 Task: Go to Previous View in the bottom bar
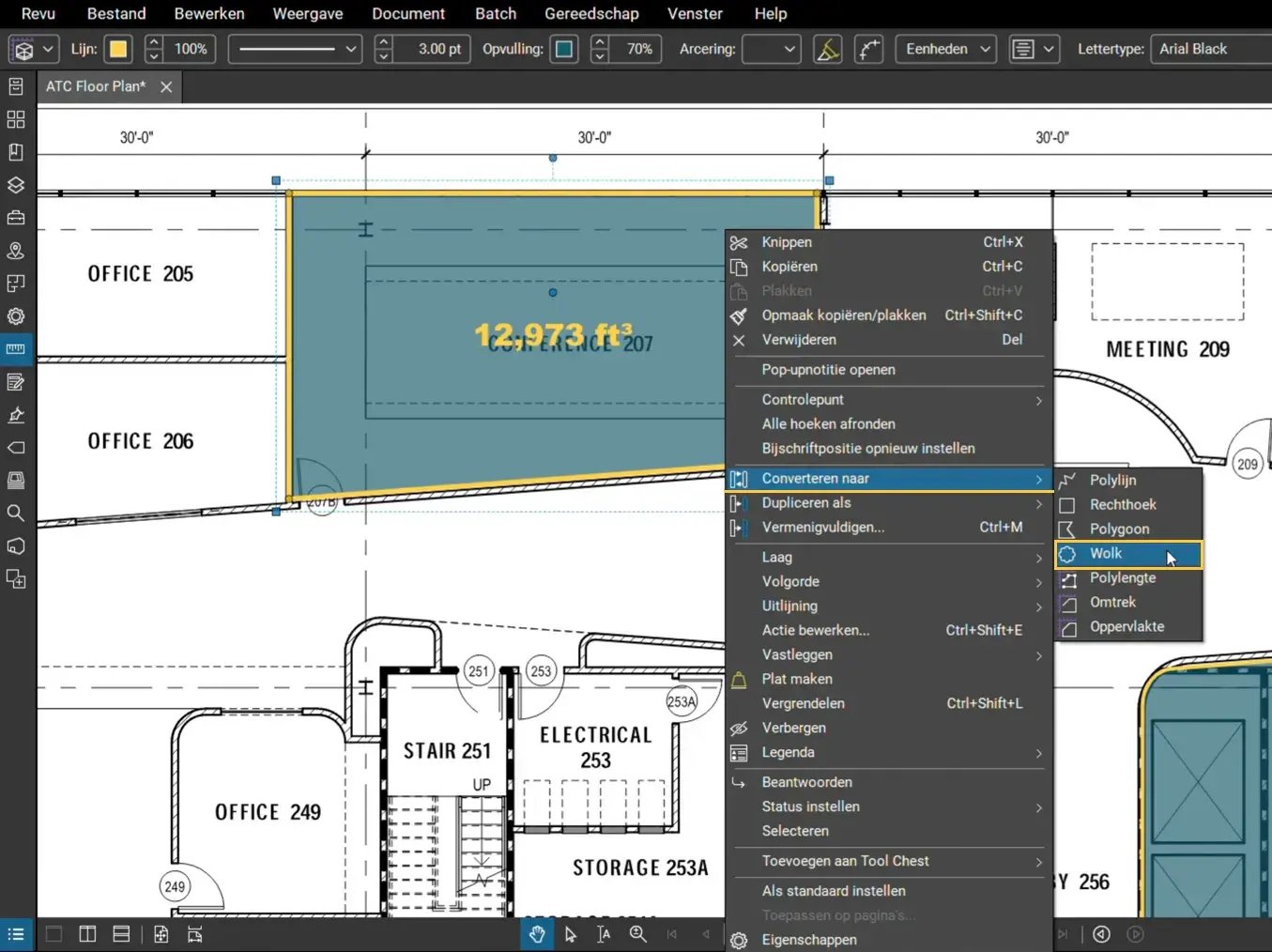point(1101,934)
